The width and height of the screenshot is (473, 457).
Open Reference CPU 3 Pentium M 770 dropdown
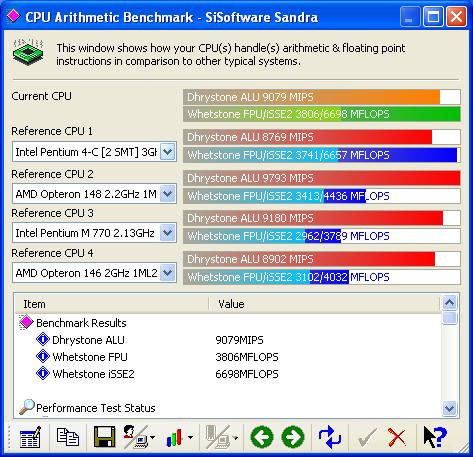click(x=94, y=233)
